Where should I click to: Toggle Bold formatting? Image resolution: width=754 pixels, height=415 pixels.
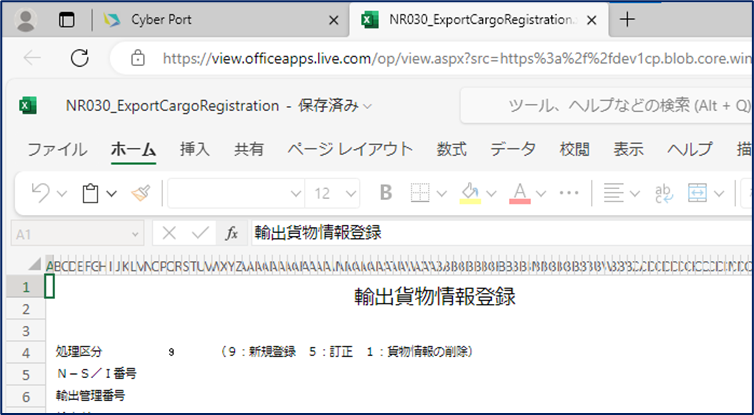point(386,192)
